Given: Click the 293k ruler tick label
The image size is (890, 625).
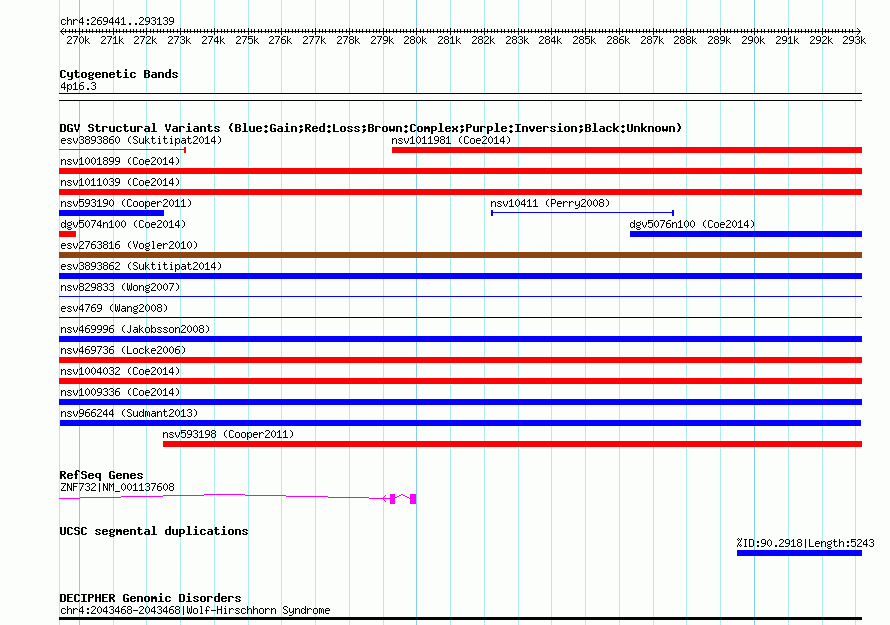Looking at the screenshot, I should click(854, 40).
